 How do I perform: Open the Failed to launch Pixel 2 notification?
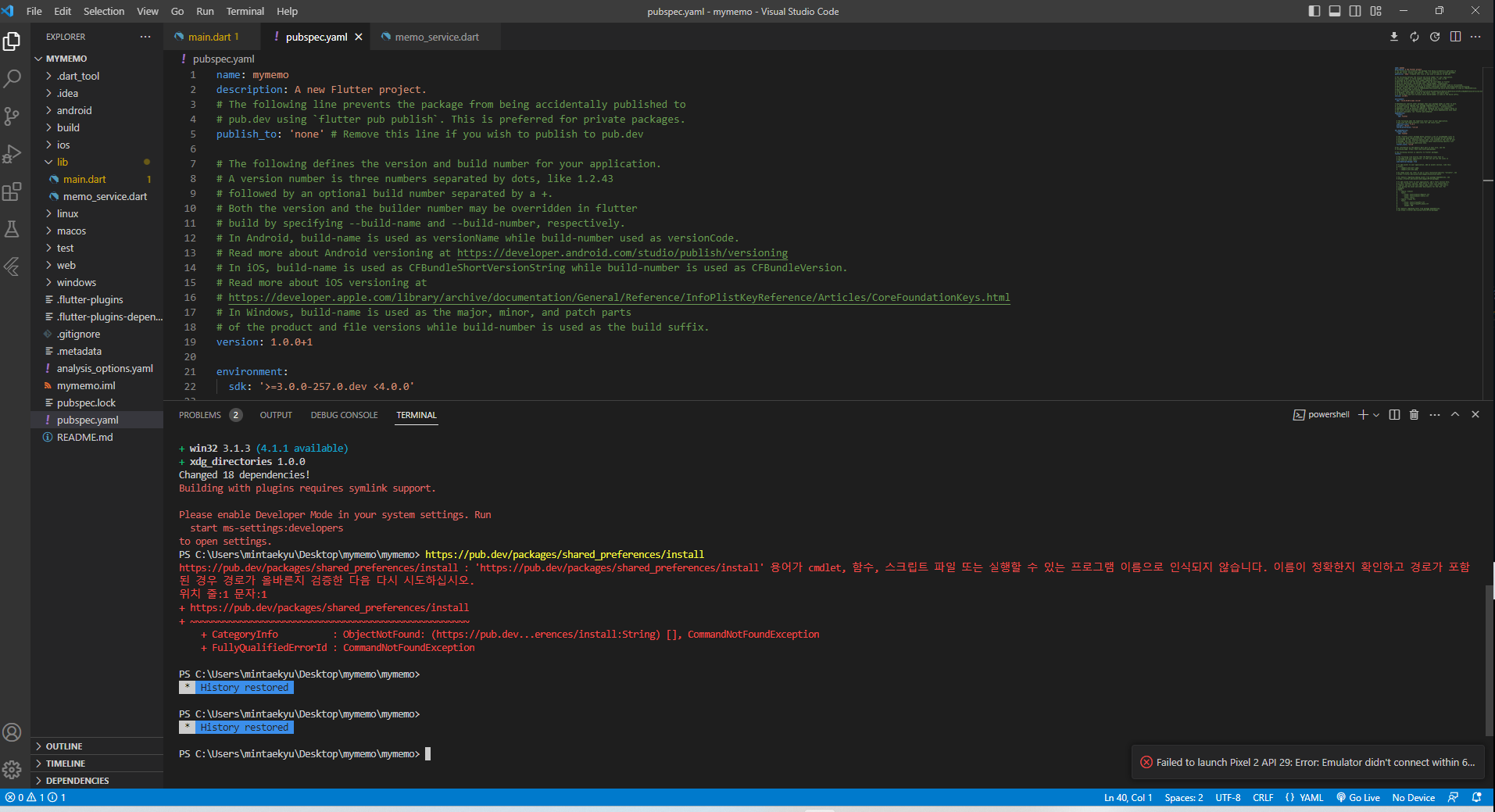click(x=1309, y=762)
